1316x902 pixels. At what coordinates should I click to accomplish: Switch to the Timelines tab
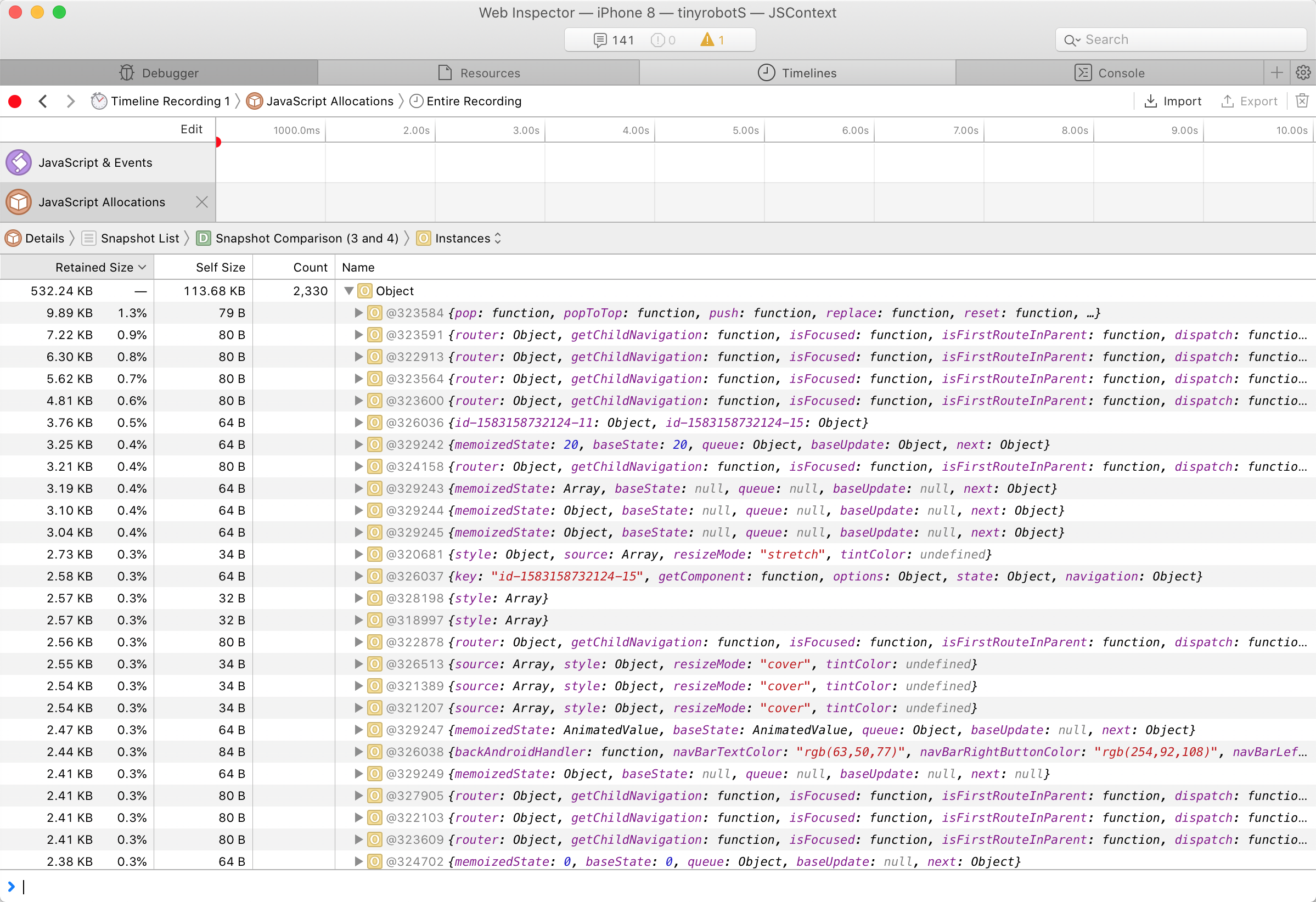pos(797,72)
